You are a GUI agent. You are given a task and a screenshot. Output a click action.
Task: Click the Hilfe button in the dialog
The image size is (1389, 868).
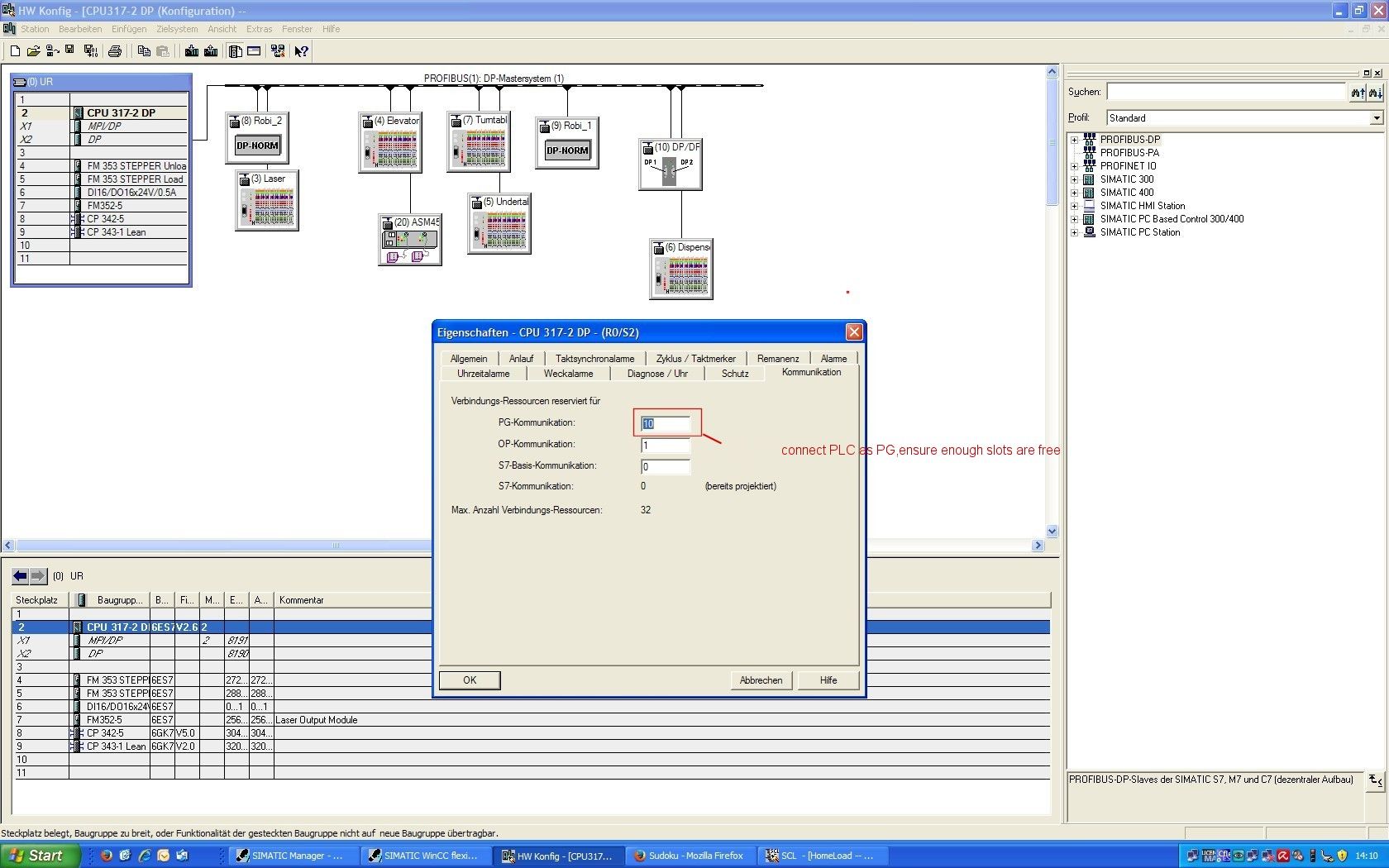tap(828, 680)
